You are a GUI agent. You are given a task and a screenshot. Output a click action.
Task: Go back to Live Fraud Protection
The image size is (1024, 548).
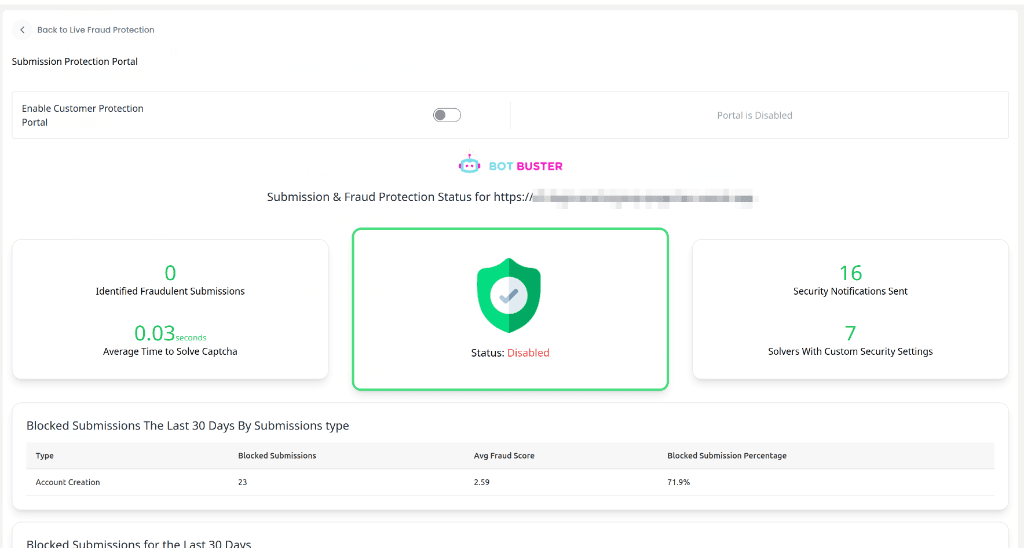[95, 30]
